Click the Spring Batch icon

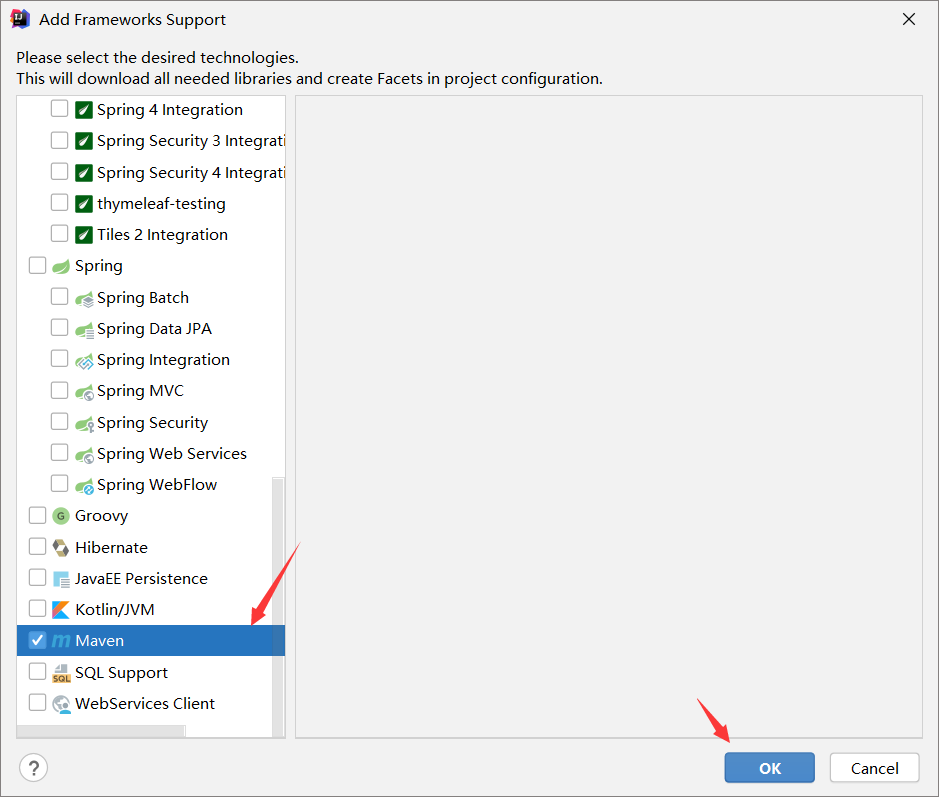(x=84, y=298)
